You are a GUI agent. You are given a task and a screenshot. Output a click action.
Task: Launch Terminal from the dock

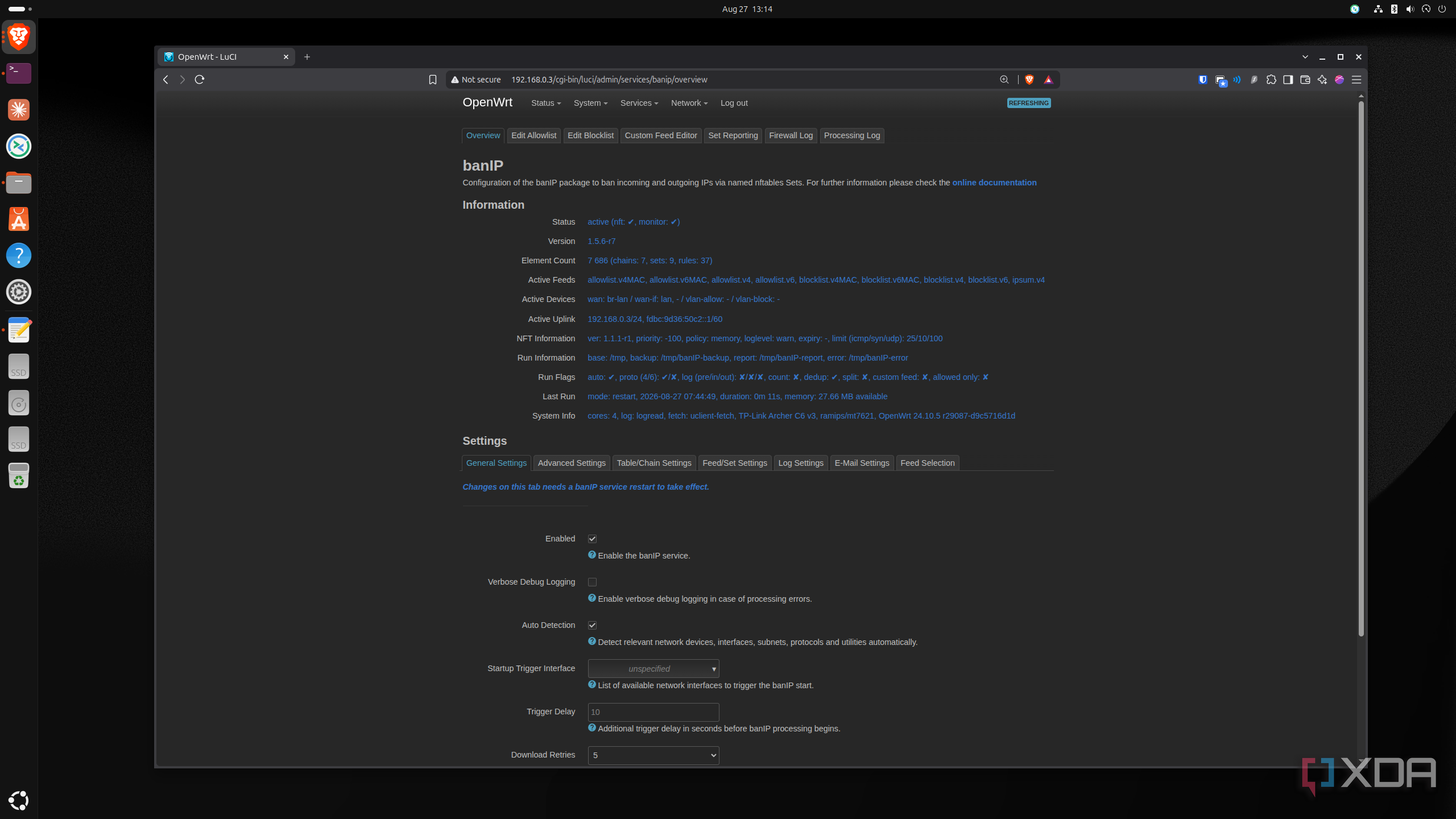pos(19,73)
